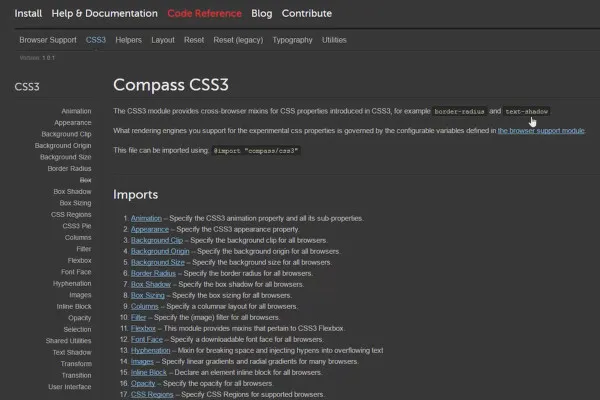Viewport: 600px width, 400px height.
Task: Follow the Font Face link in Imports list
Action: (x=147, y=340)
